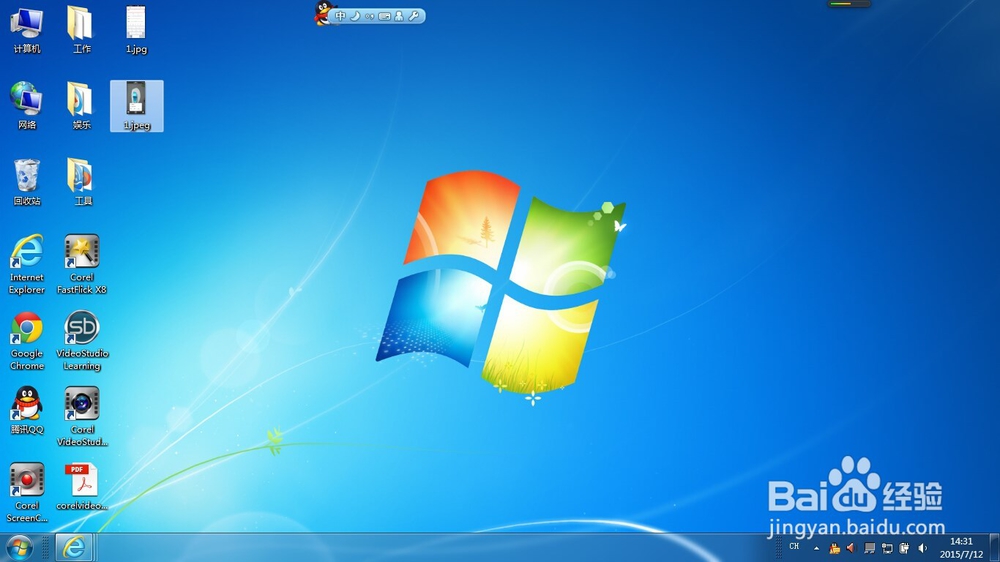1000x562 pixels.
Task: Click the red muted speaker tray icon
Action: tap(850, 548)
